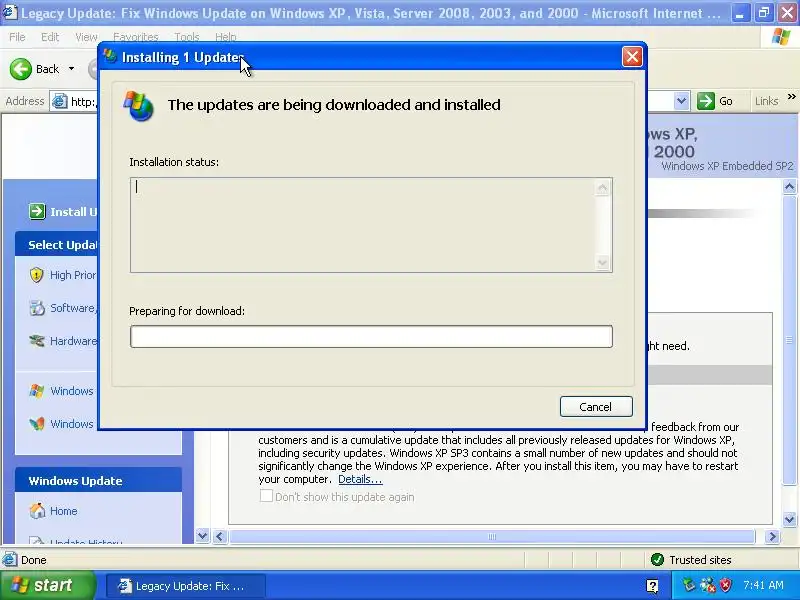Click the Trusted sites security zone indicator
The width and height of the screenshot is (800, 600).
(692, 560)
